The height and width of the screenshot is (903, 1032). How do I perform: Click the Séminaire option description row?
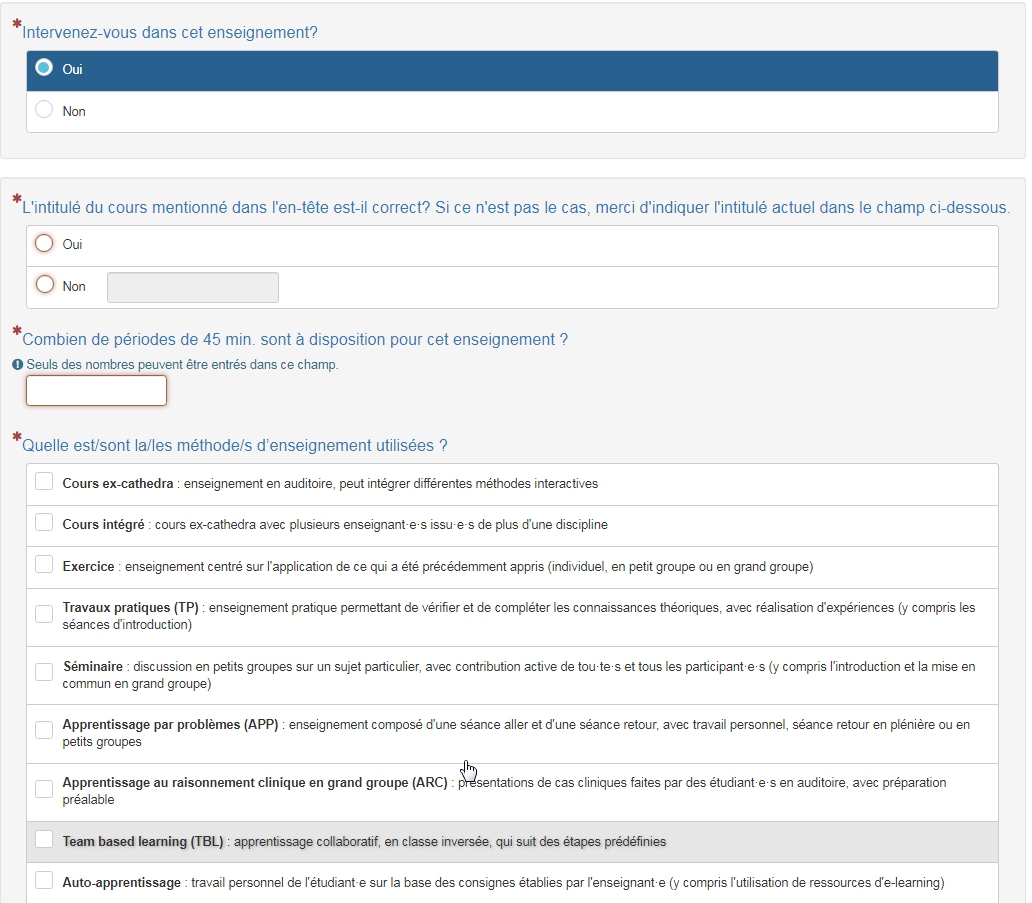512,675
